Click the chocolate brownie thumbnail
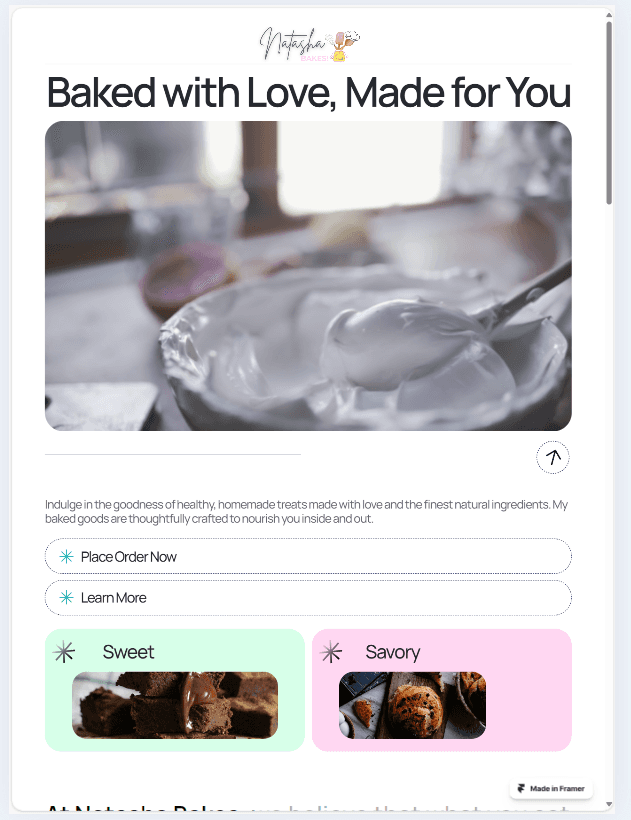This screenshot has width=631, height=820. [x=175, y=705]
